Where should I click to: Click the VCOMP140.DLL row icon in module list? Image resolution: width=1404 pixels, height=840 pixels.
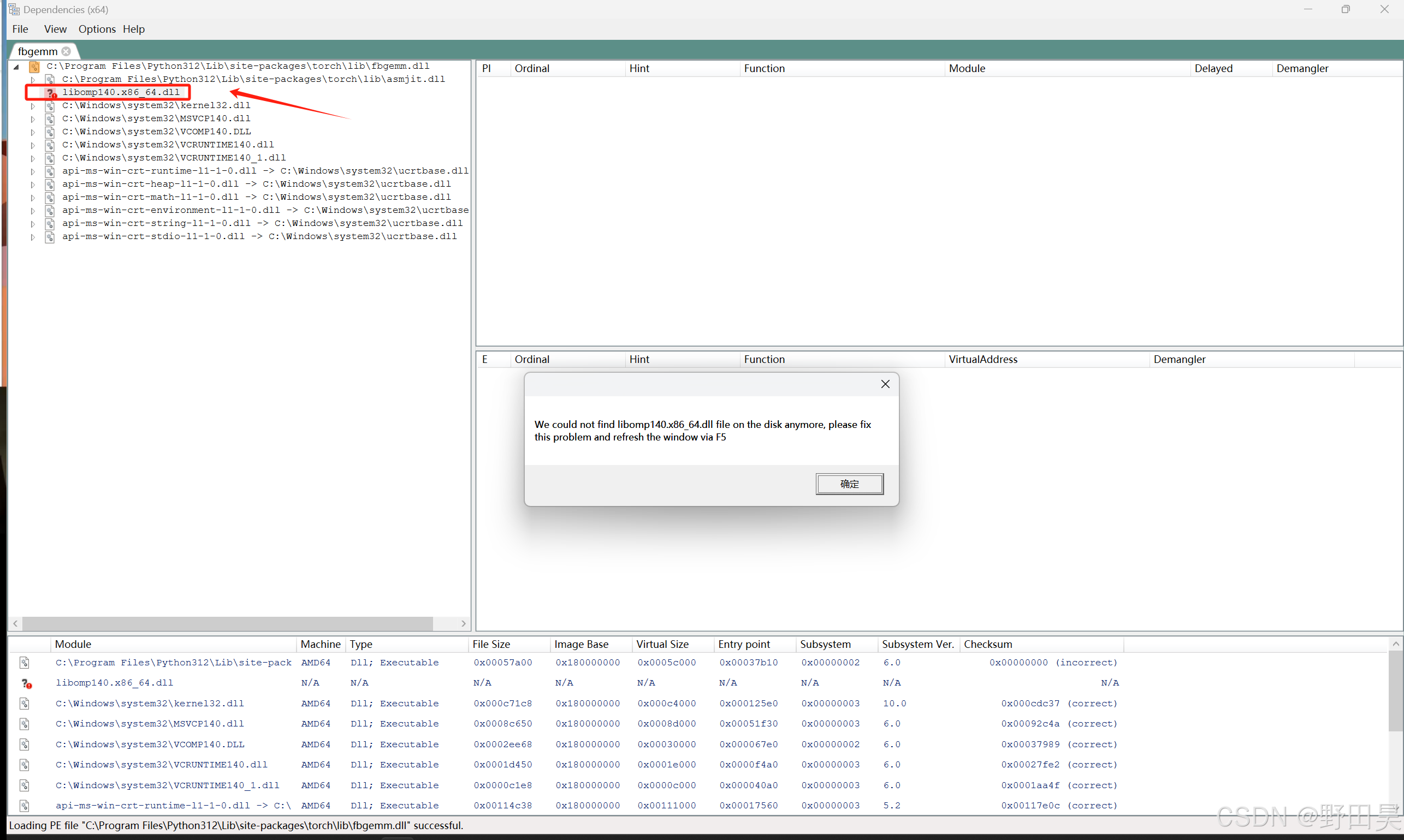25,744
